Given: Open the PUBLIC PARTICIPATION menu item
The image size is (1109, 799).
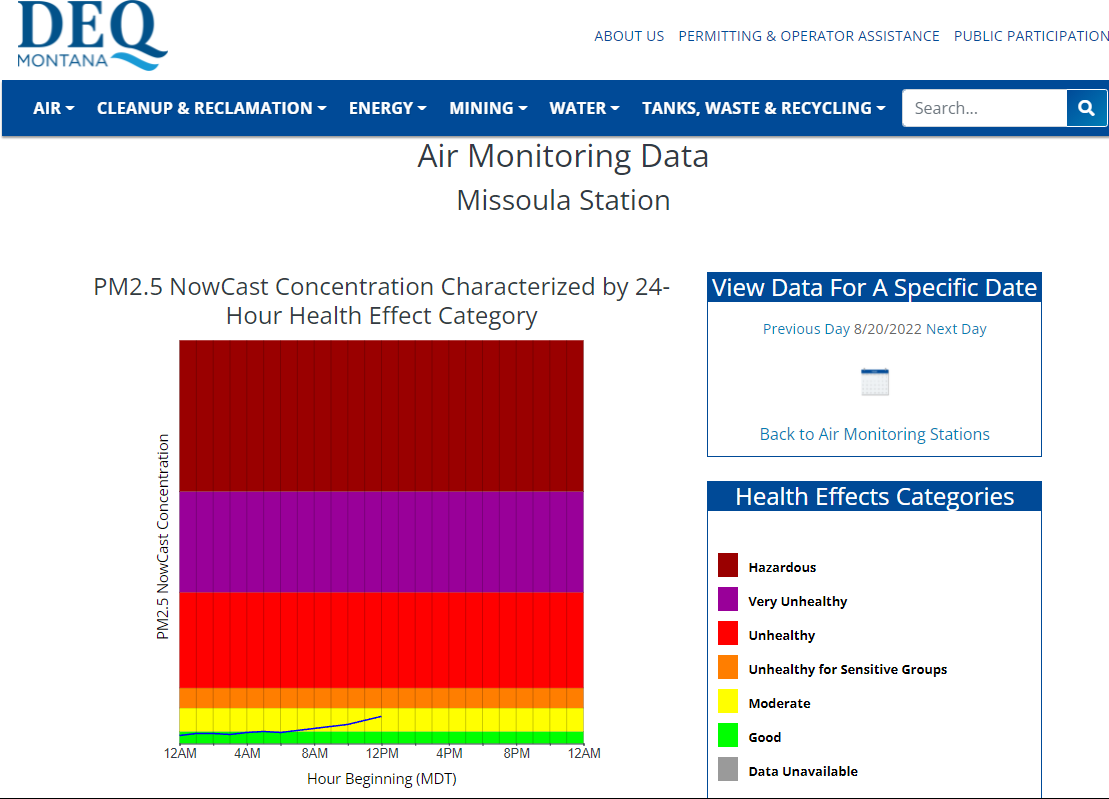Looking at the screenshot, I should coord(1031,36).
